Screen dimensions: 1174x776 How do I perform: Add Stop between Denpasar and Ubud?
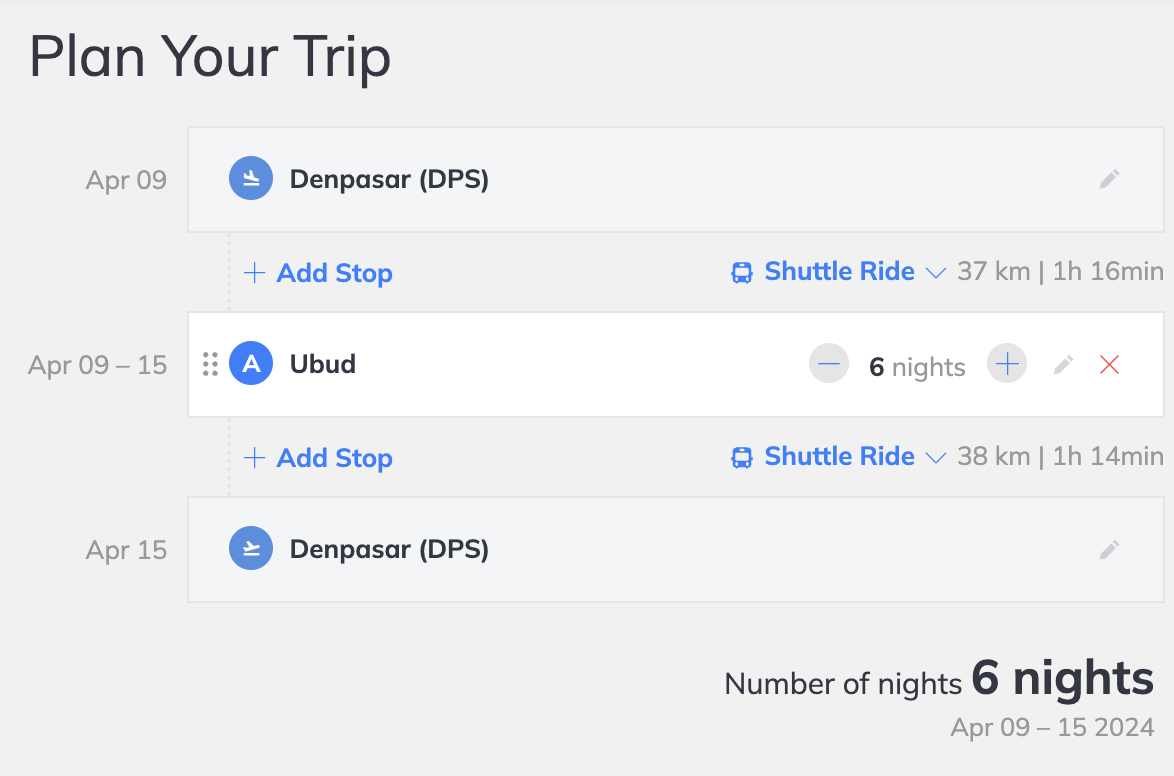click(x=318, y=273)
